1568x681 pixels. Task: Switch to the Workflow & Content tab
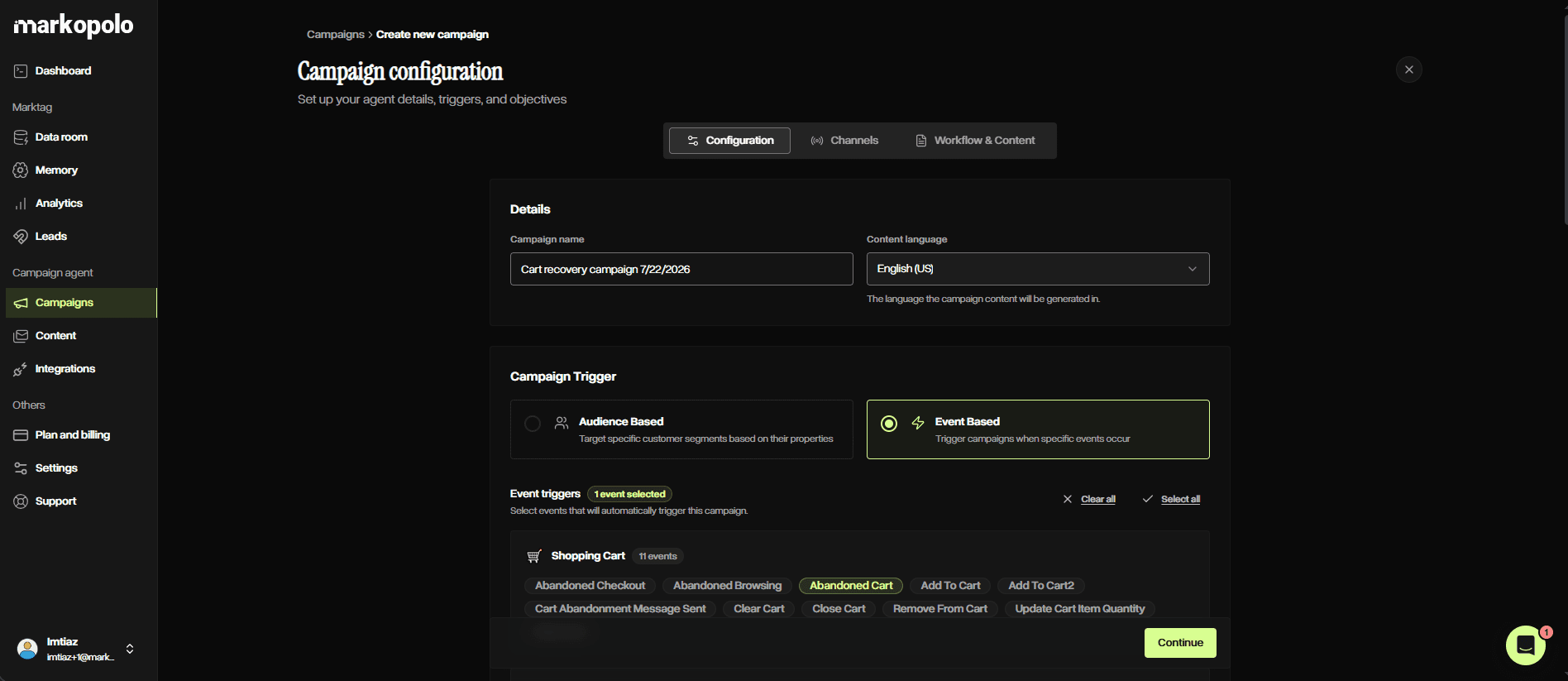pyautogui.click(x=975, y=141)
